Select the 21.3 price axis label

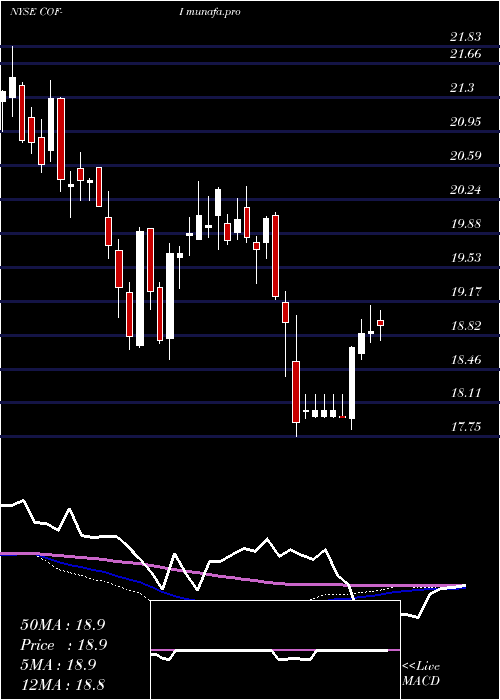pyautogui.click(x=462, y=88)
